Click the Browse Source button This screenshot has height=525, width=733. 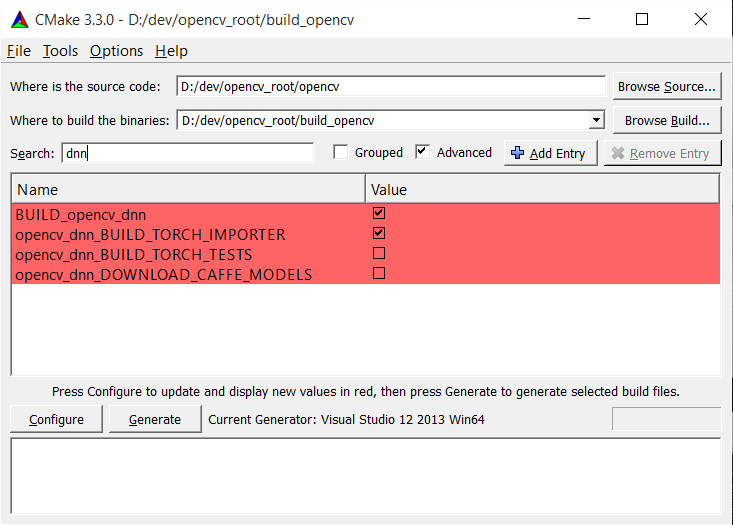coord(667,86)
